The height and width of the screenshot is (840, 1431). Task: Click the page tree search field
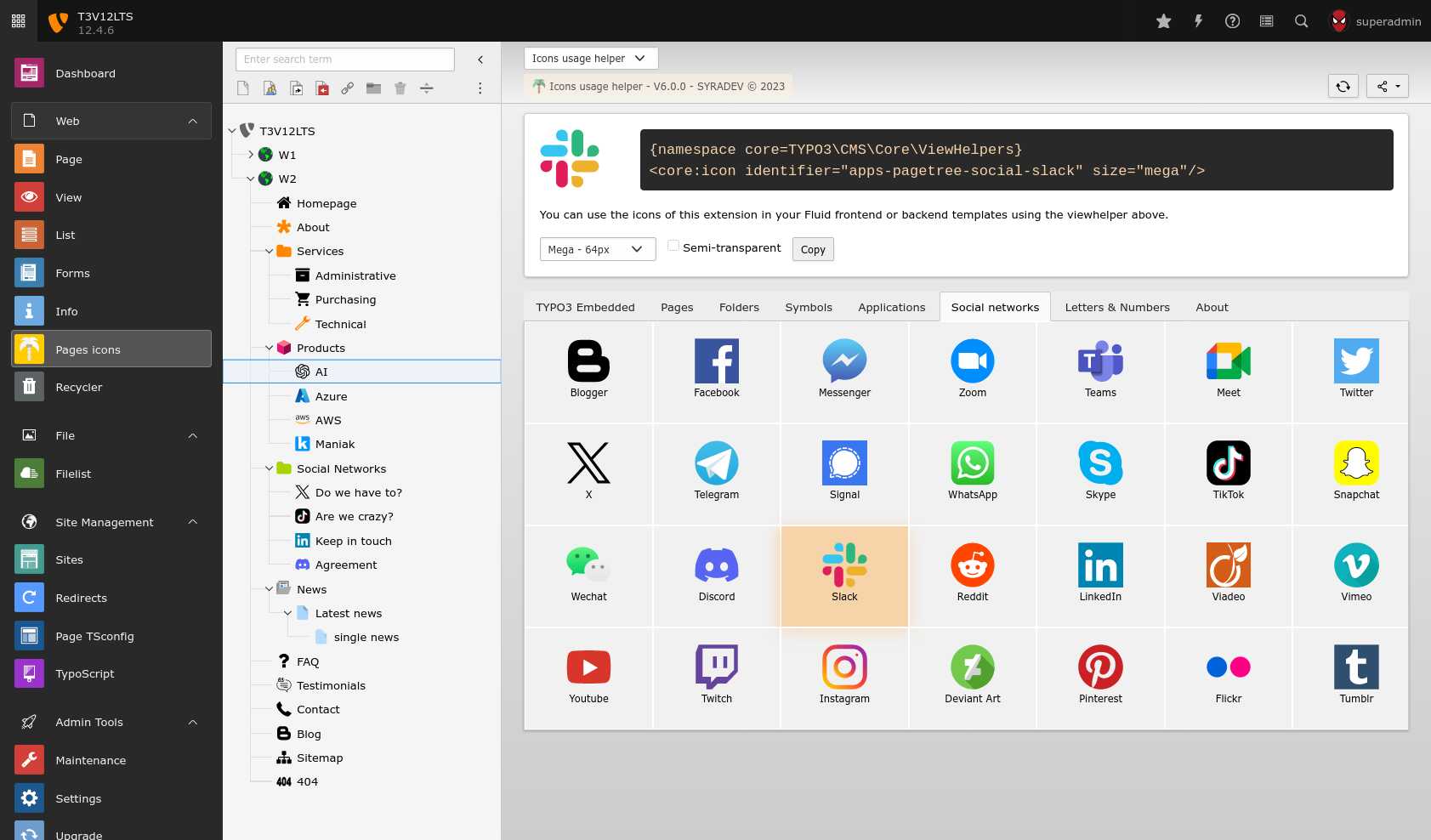[x=345, y=59]
